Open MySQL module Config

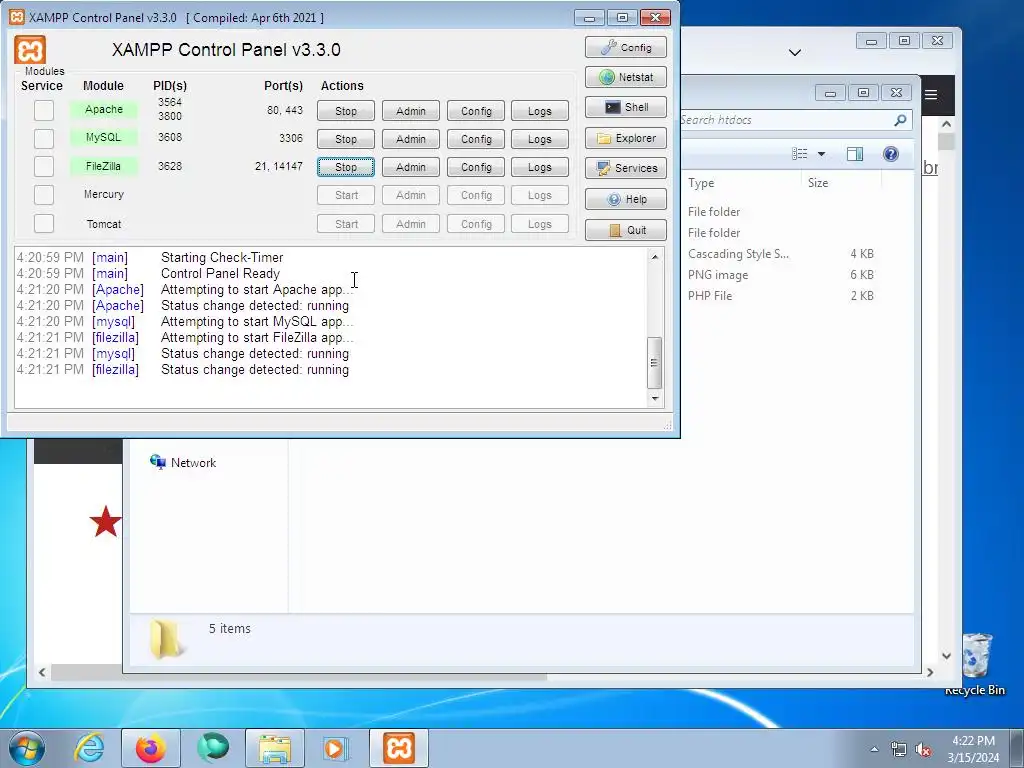coord(476,139)
